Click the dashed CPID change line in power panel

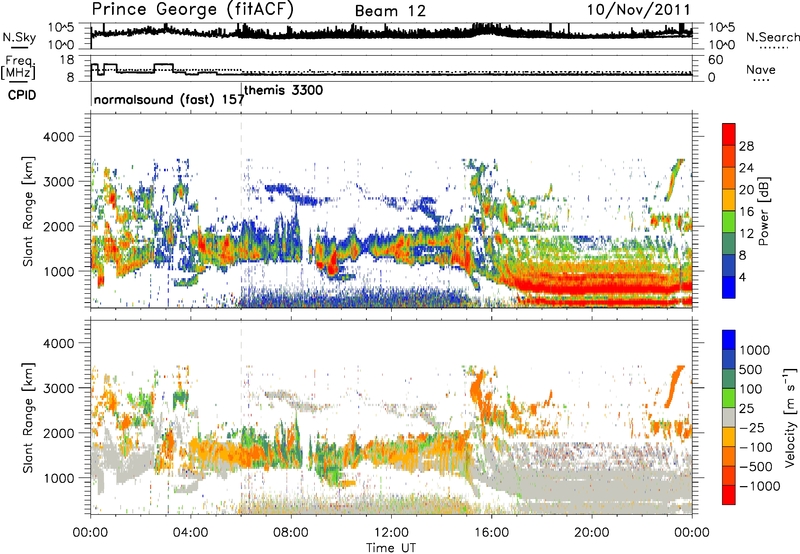[241, 210]
